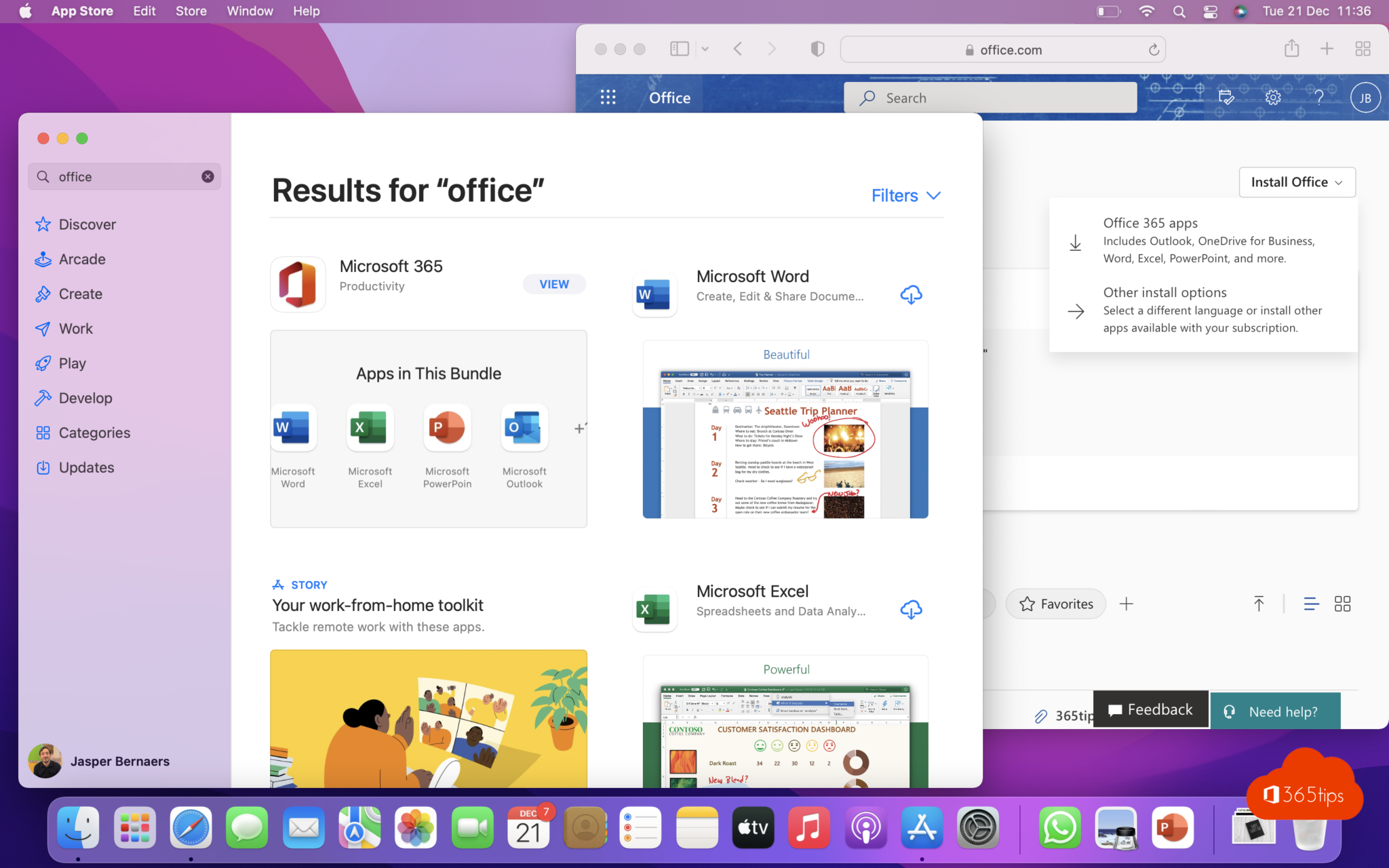Viewport: 1389px width, 868px height.
Task: Click the VIEW button for Microsoft 365
Action: (x=554, y=283)
